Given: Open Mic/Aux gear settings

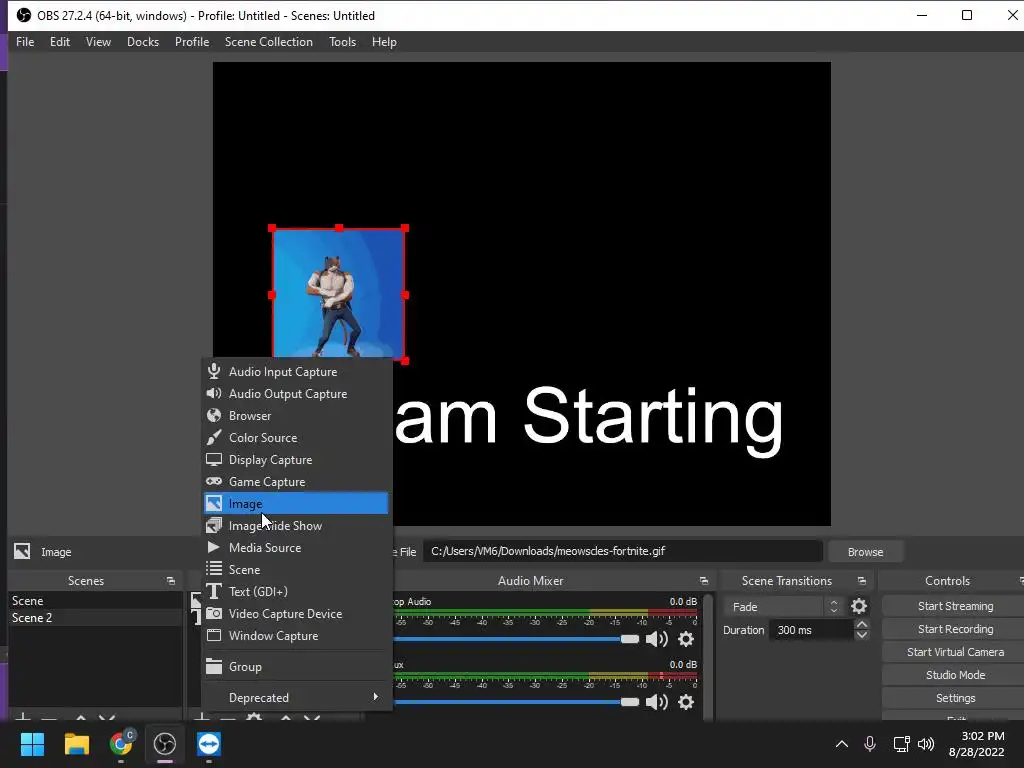Looking at the screenshot, I should (x=686, y=702).
